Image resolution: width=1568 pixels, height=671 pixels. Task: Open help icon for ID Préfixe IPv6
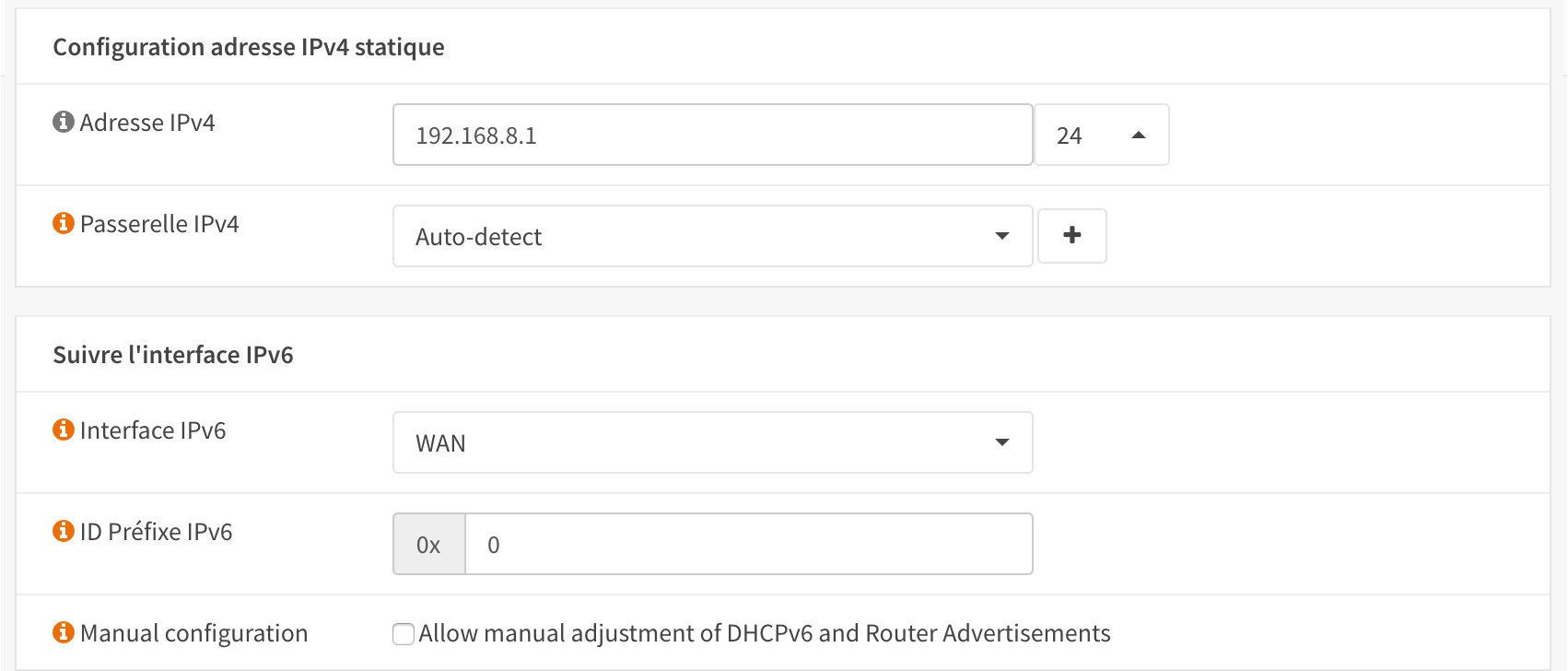tap(64, 531)
